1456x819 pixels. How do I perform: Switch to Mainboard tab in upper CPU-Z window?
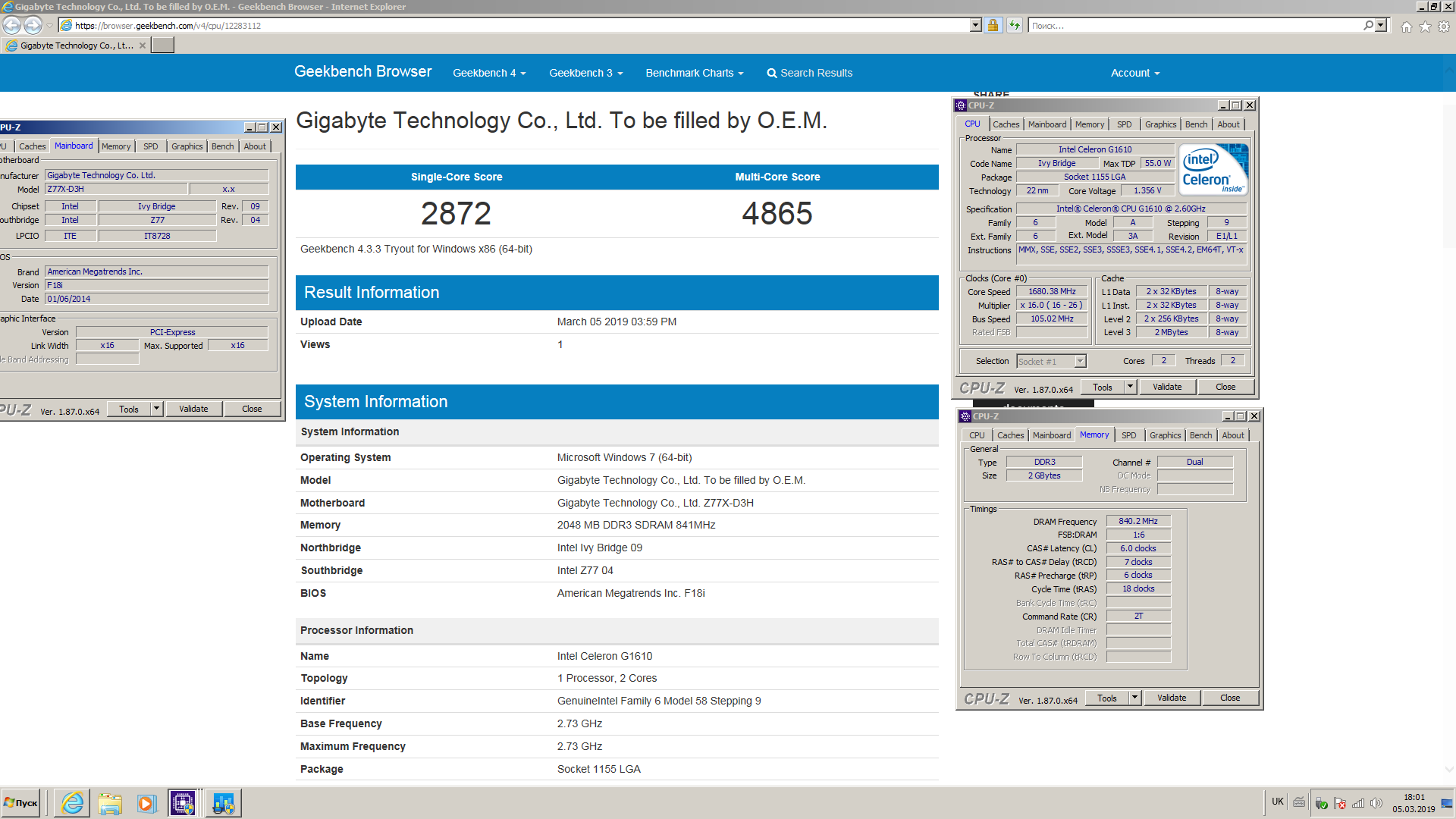coord(1046,124)
